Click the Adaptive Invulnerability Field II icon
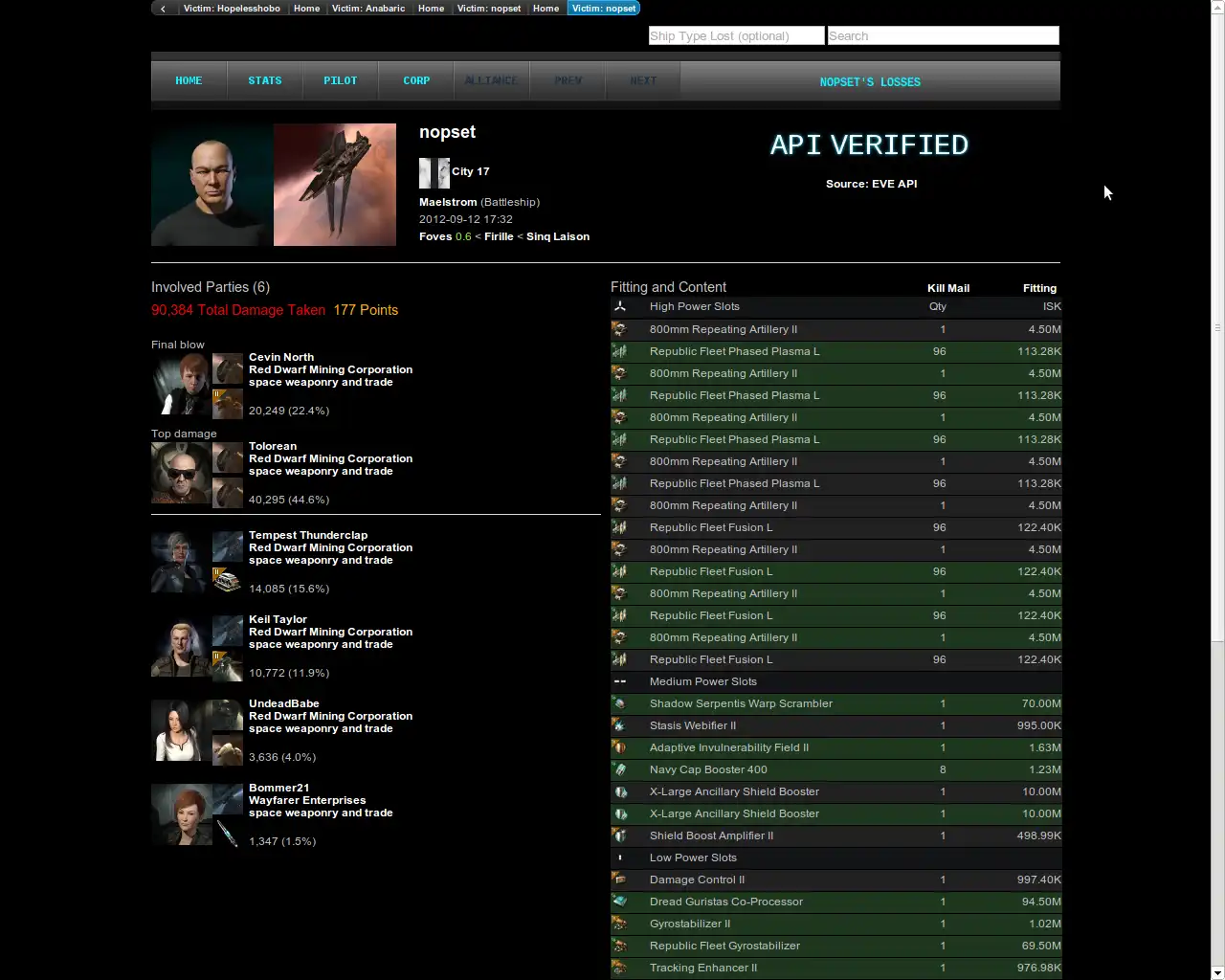 pyautogui.click(x=620, y=748)
